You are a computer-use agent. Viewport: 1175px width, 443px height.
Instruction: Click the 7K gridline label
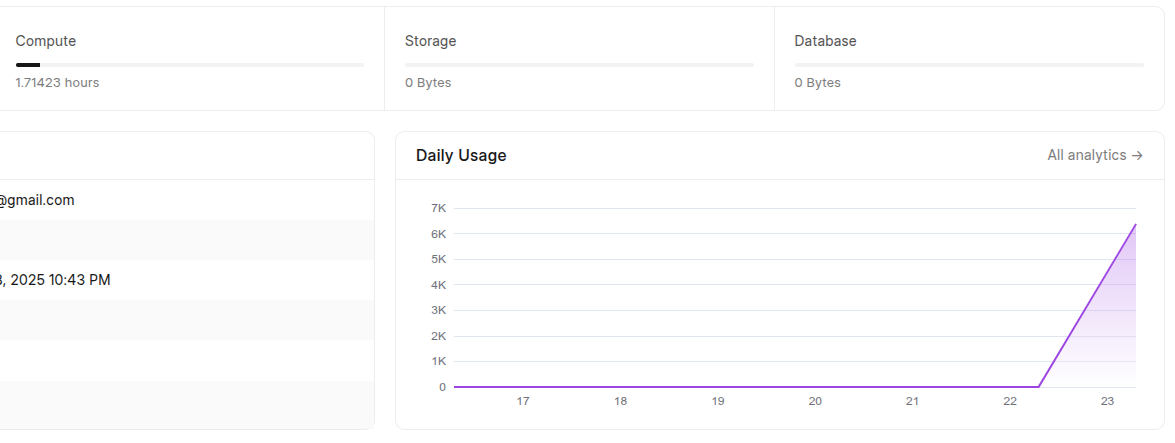[x=438, y=208]
